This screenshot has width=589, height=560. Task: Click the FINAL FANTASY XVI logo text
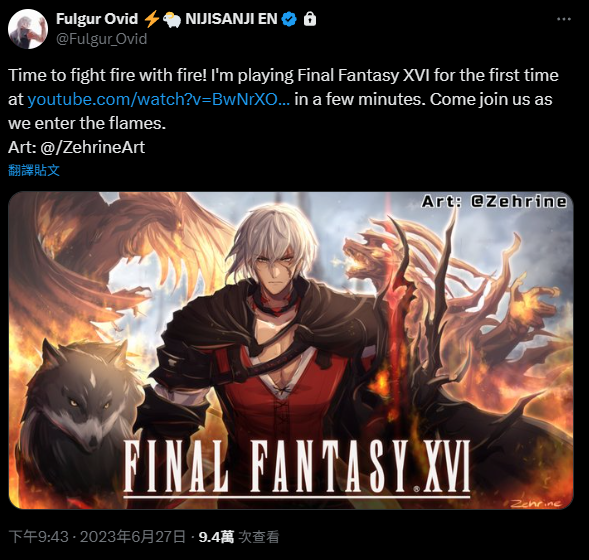[297, 468]
